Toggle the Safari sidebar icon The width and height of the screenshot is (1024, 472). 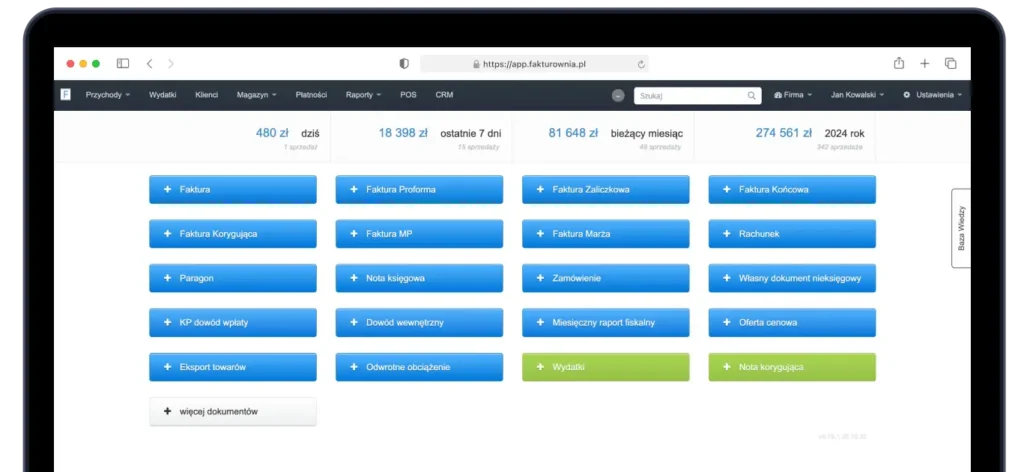(123, 63)
